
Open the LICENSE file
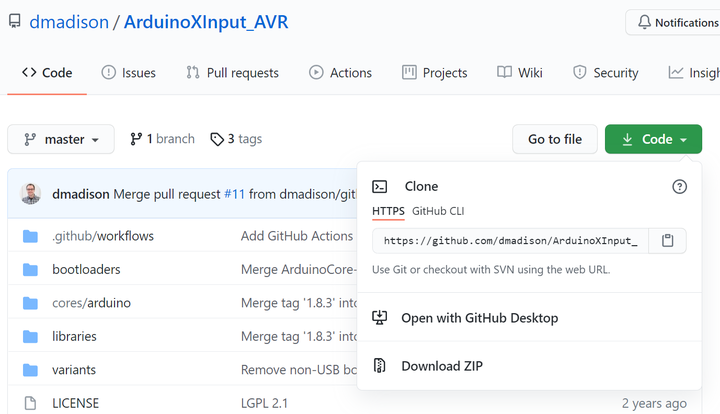click(x=75, y=403)
